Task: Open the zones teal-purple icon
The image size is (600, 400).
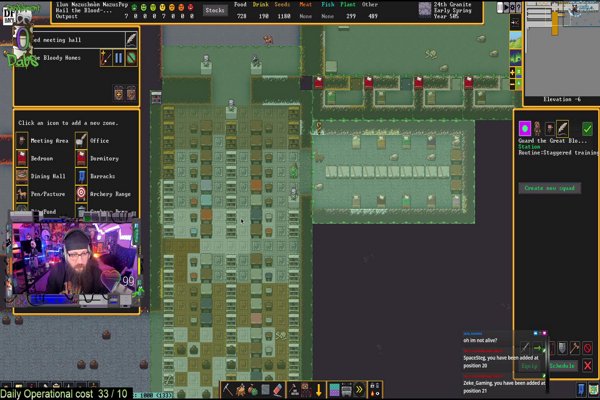Action: coord(334,390)
